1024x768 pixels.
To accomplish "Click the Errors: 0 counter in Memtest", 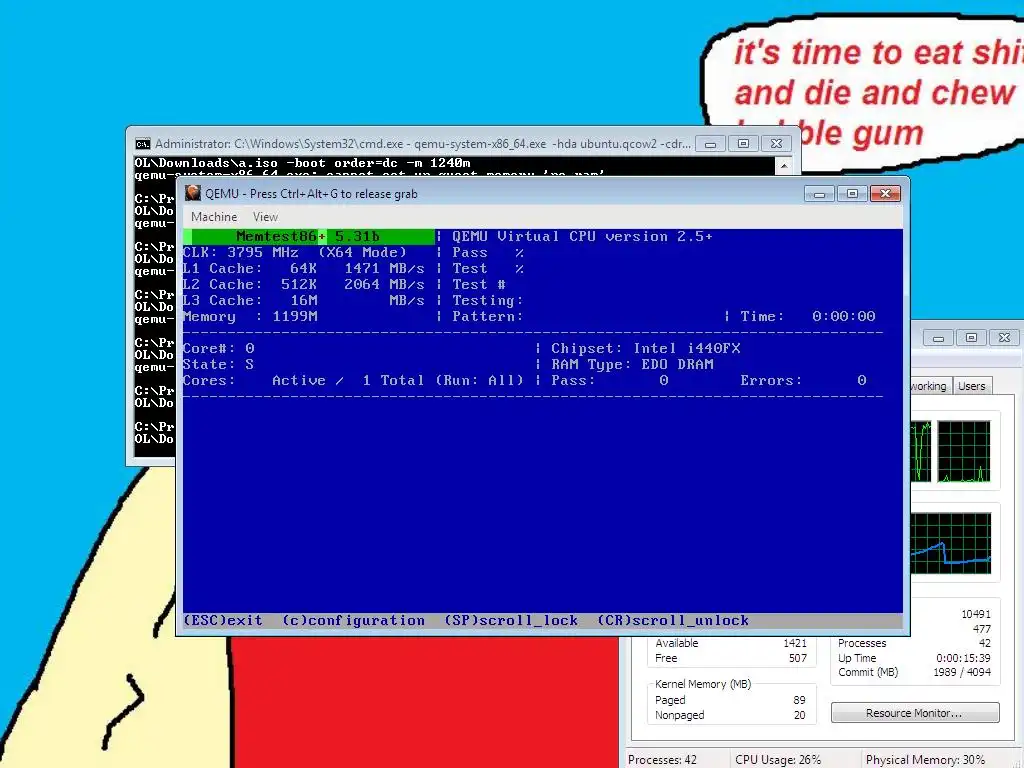I will [x=803, y=380].
